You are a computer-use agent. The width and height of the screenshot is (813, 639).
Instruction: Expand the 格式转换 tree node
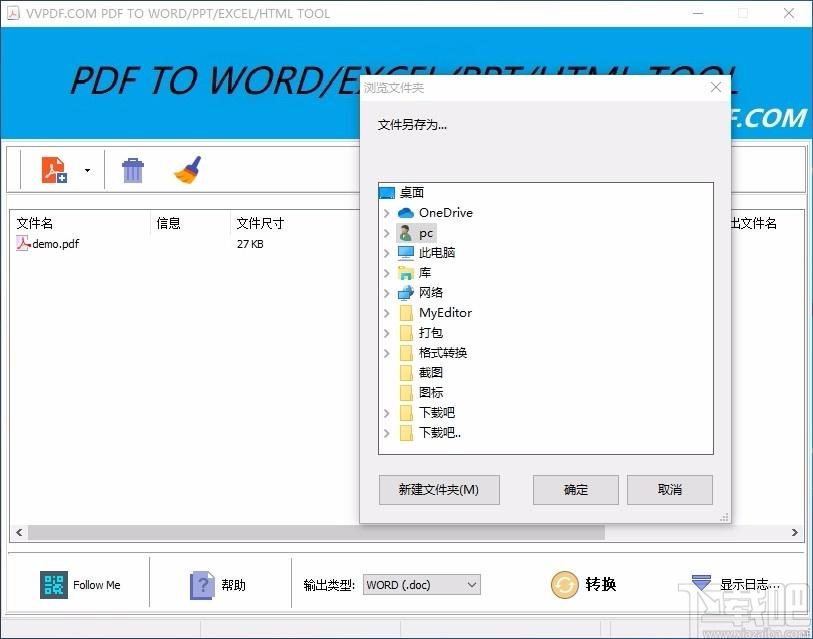click(x=386, y=353)
